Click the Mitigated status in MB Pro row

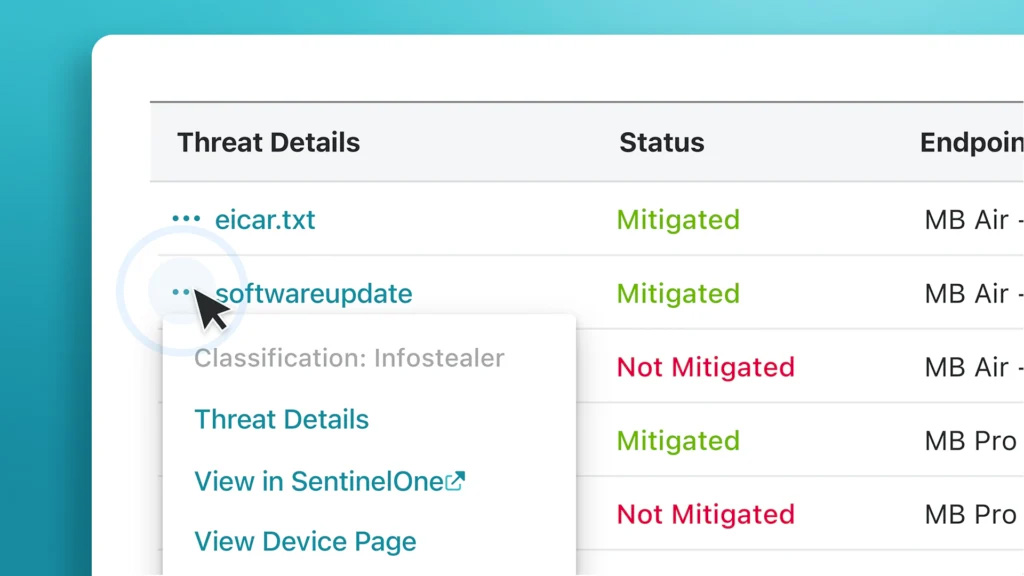pos(678,441)
